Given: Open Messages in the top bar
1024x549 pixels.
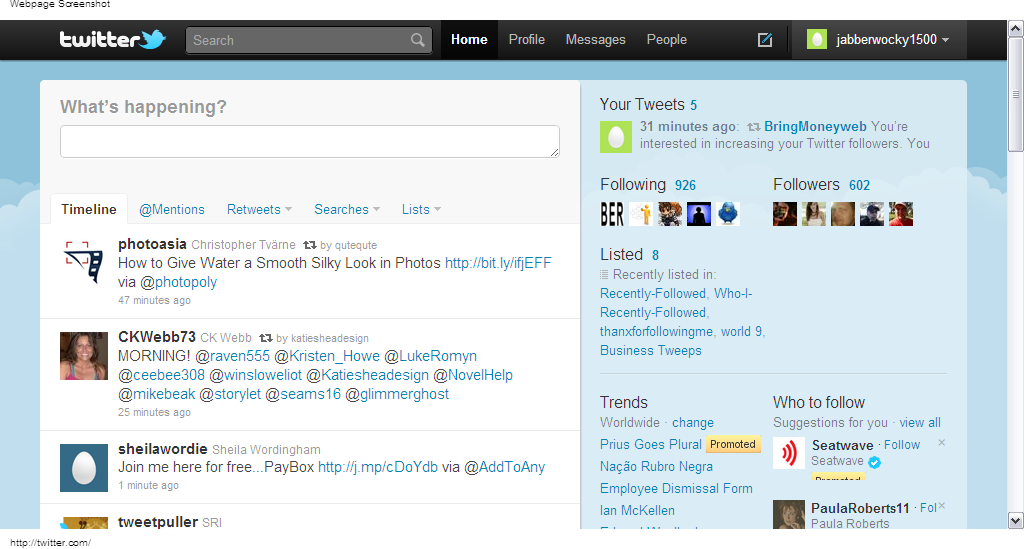Looking at the screenshot, I should [x=596, y=40].
